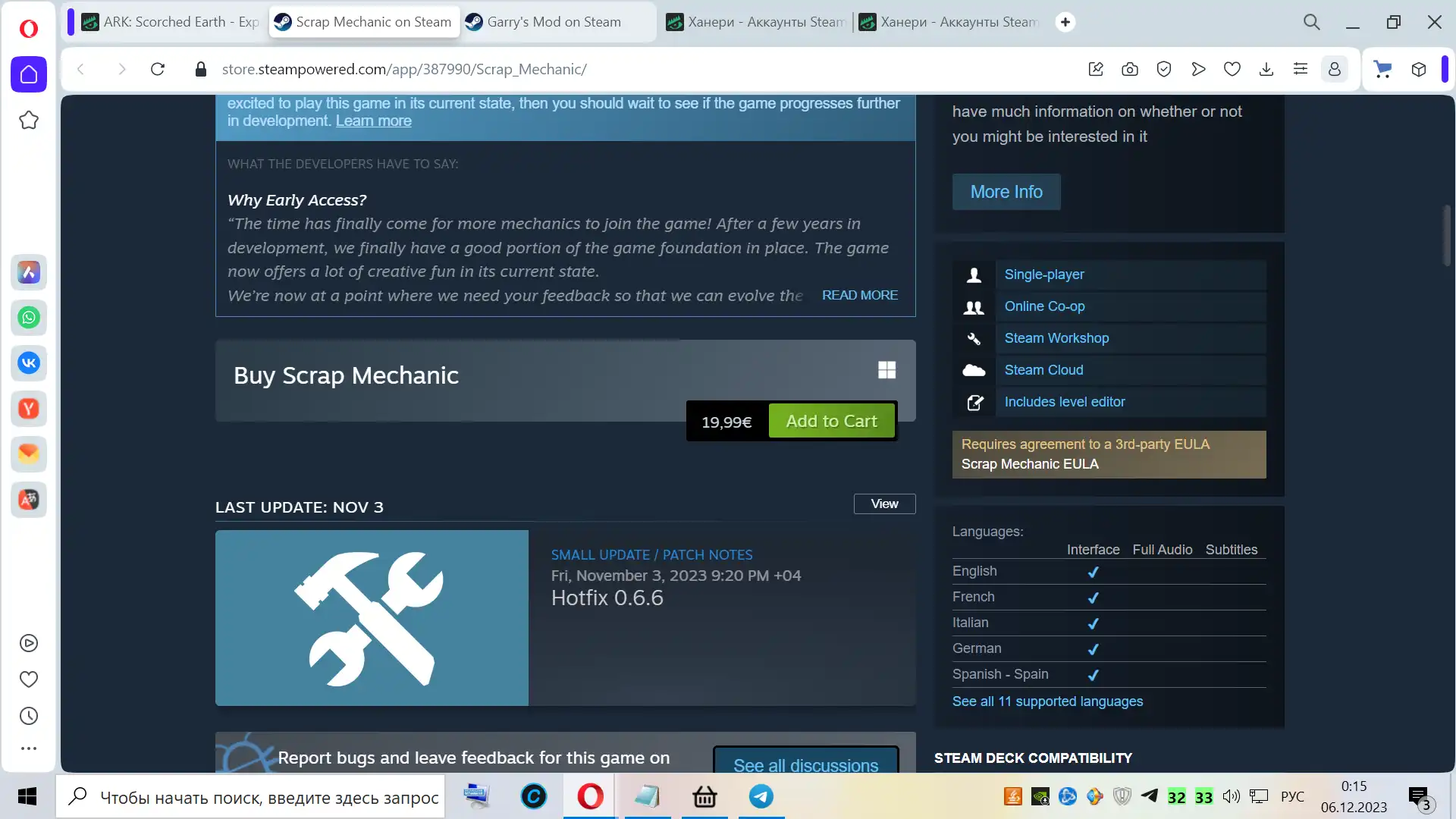Open Telegram from taskbar
Viewport: 1456px width, 819px height.
(x=761, y=796)
